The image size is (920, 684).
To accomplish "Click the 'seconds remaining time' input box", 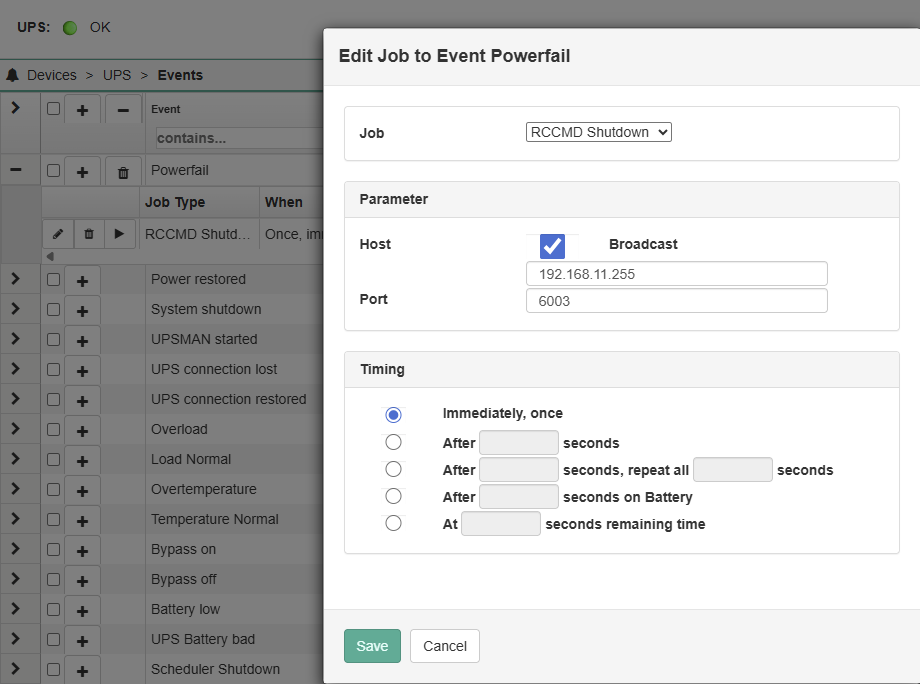I will [500, 523].
